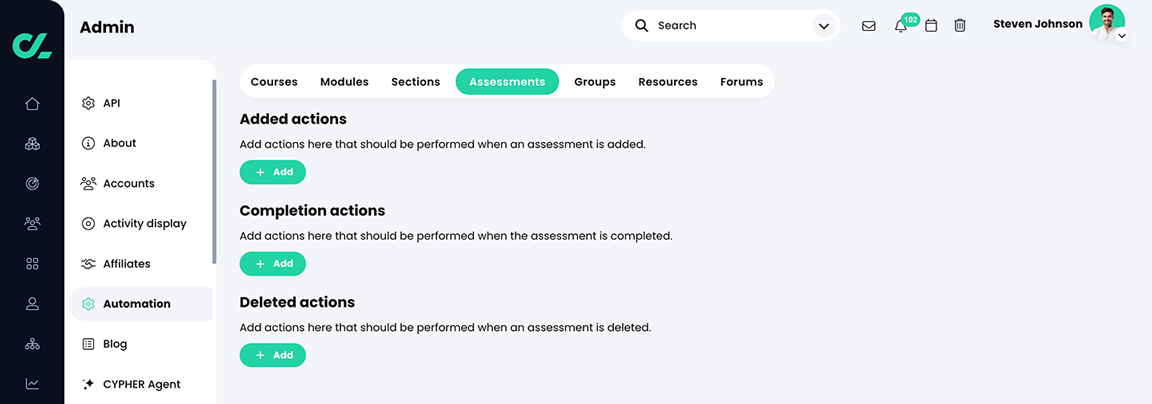
Task: Click Steven Johnson's profile avatar
Action: [1106, 22]
